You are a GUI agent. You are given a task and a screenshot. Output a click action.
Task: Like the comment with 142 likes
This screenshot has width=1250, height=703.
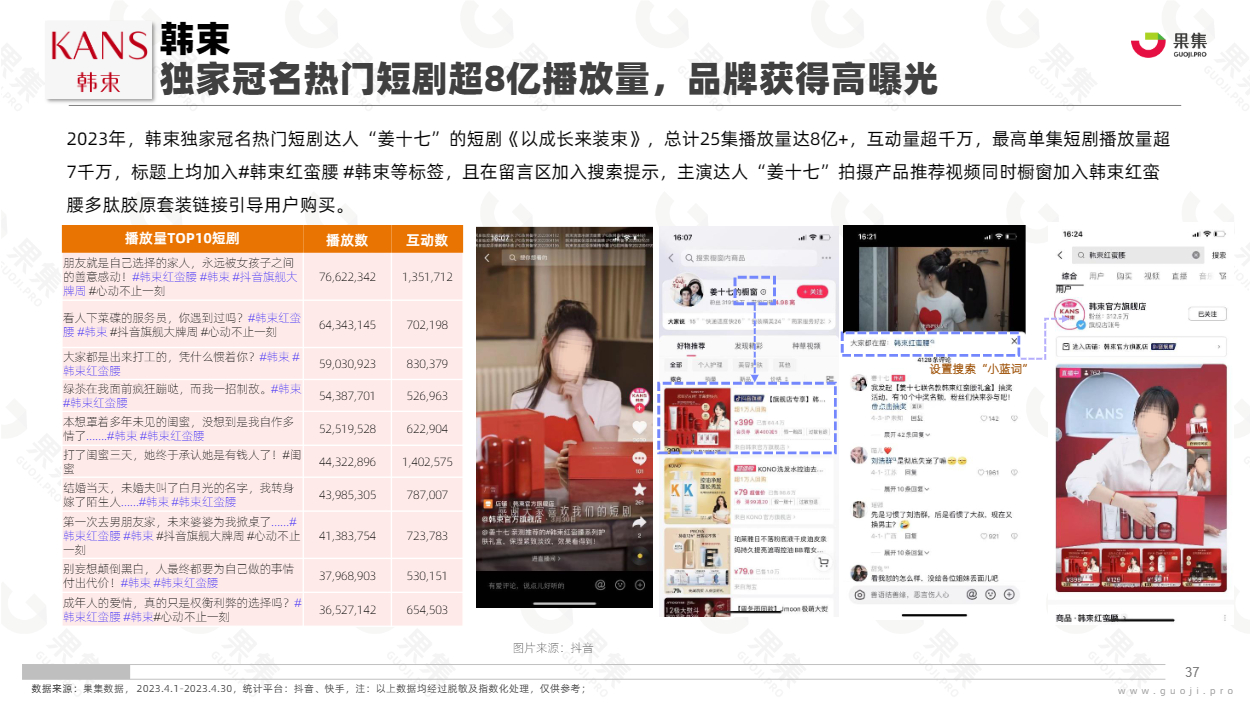986,418
